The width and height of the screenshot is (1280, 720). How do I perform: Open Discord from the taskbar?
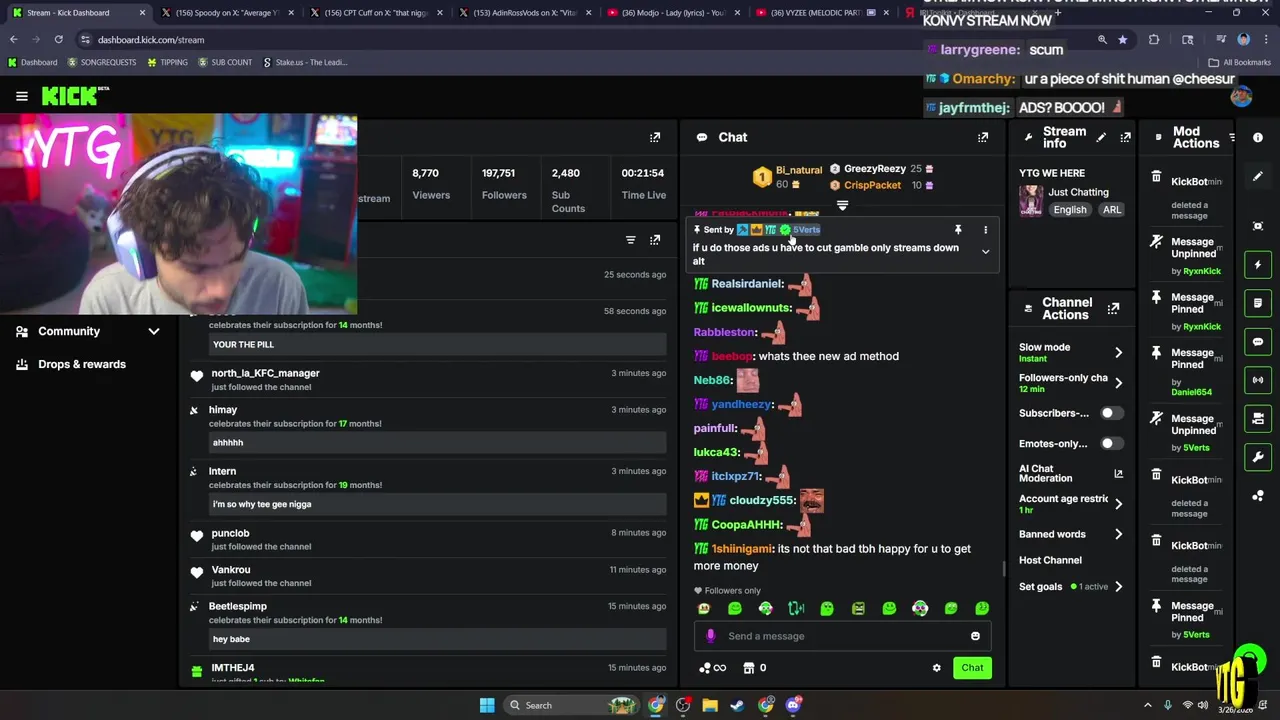click(793, 705)
